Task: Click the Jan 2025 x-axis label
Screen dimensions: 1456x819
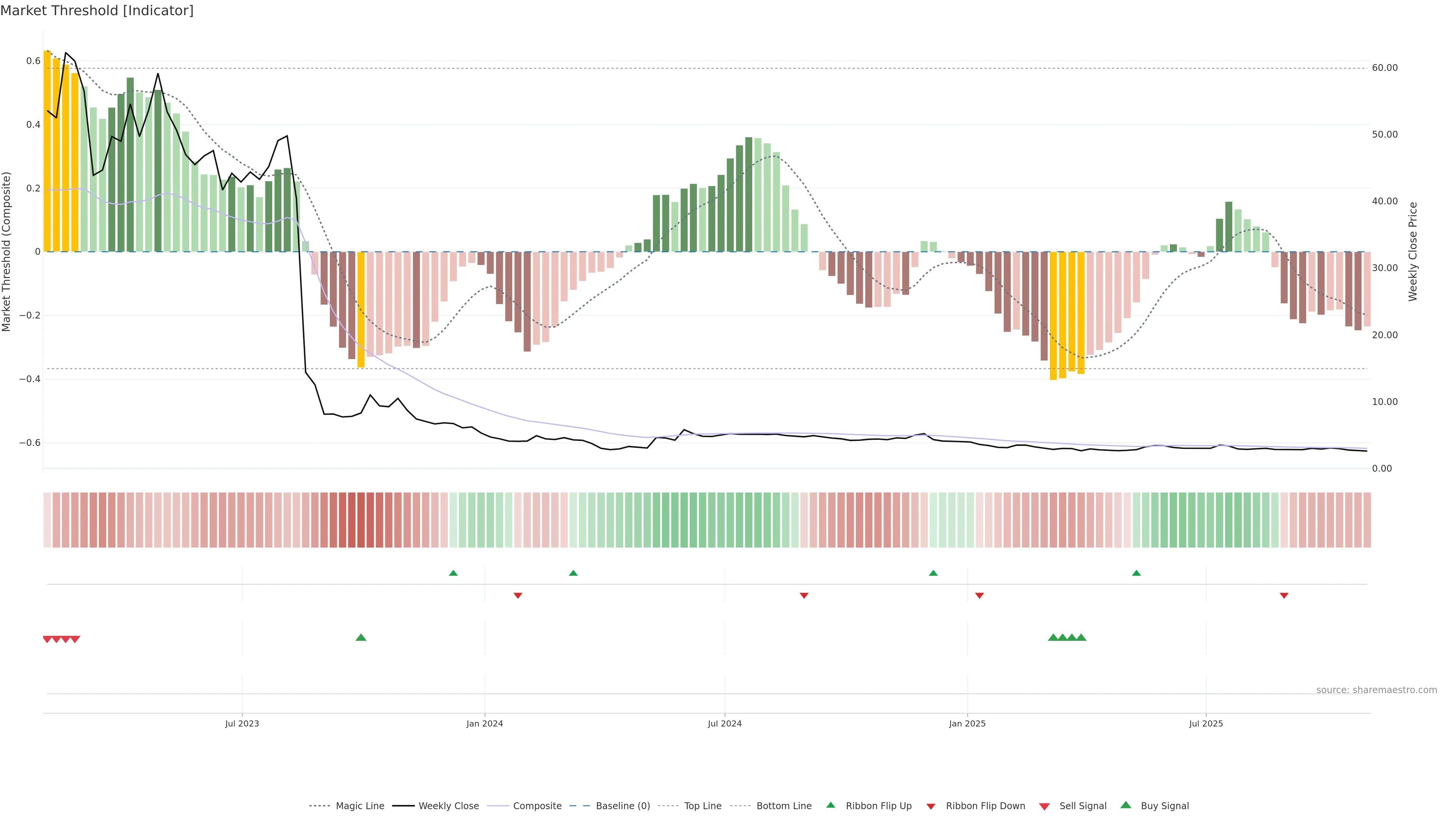Action: click(x=967, y=723)
